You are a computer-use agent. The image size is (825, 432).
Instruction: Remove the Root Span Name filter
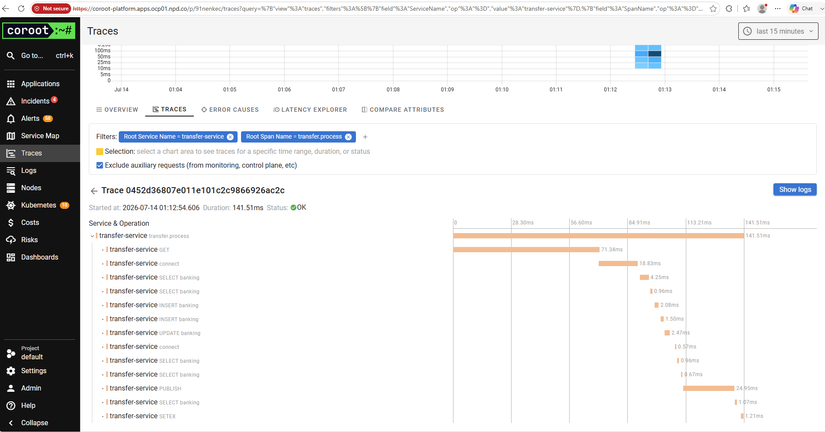click(348, 137)
